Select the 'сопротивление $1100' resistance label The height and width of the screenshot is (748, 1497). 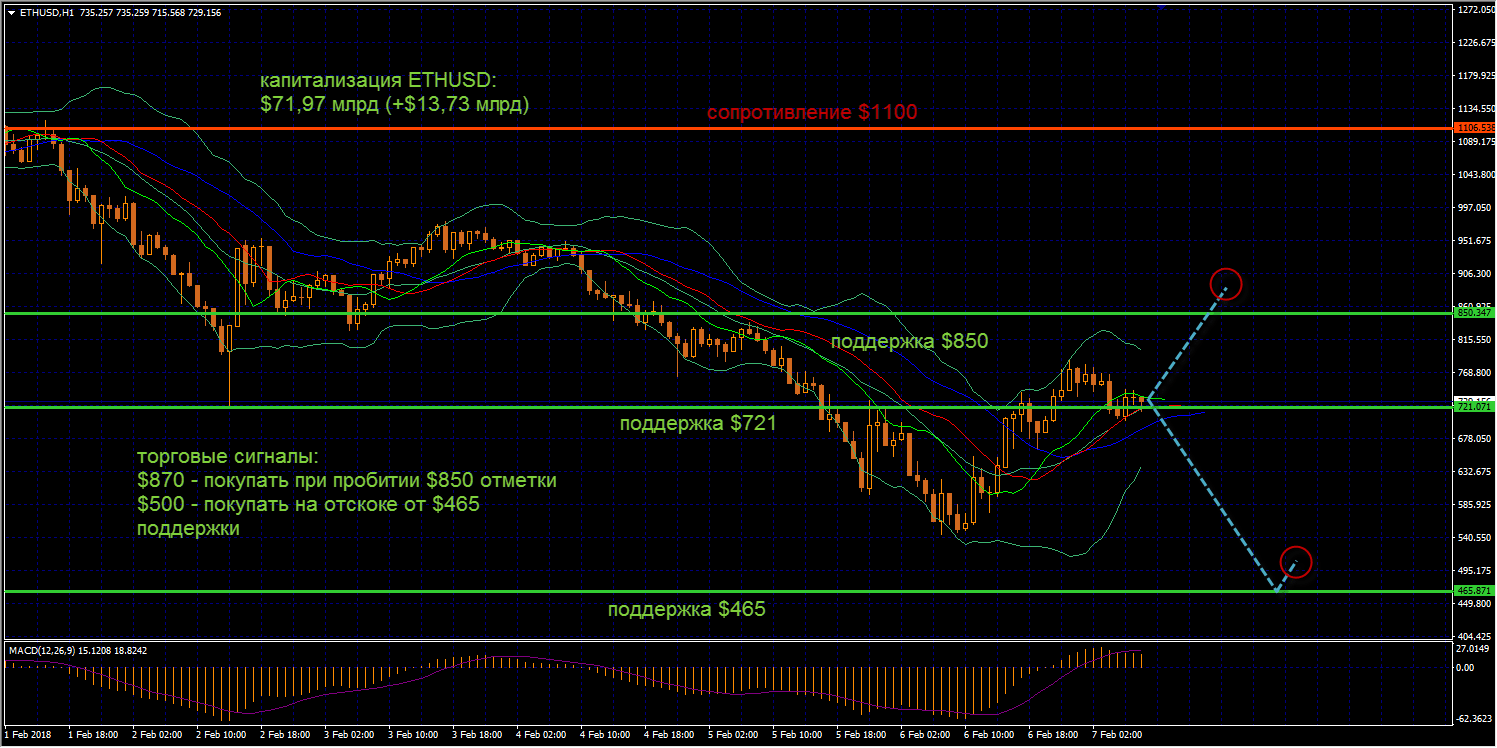(811, 113)
